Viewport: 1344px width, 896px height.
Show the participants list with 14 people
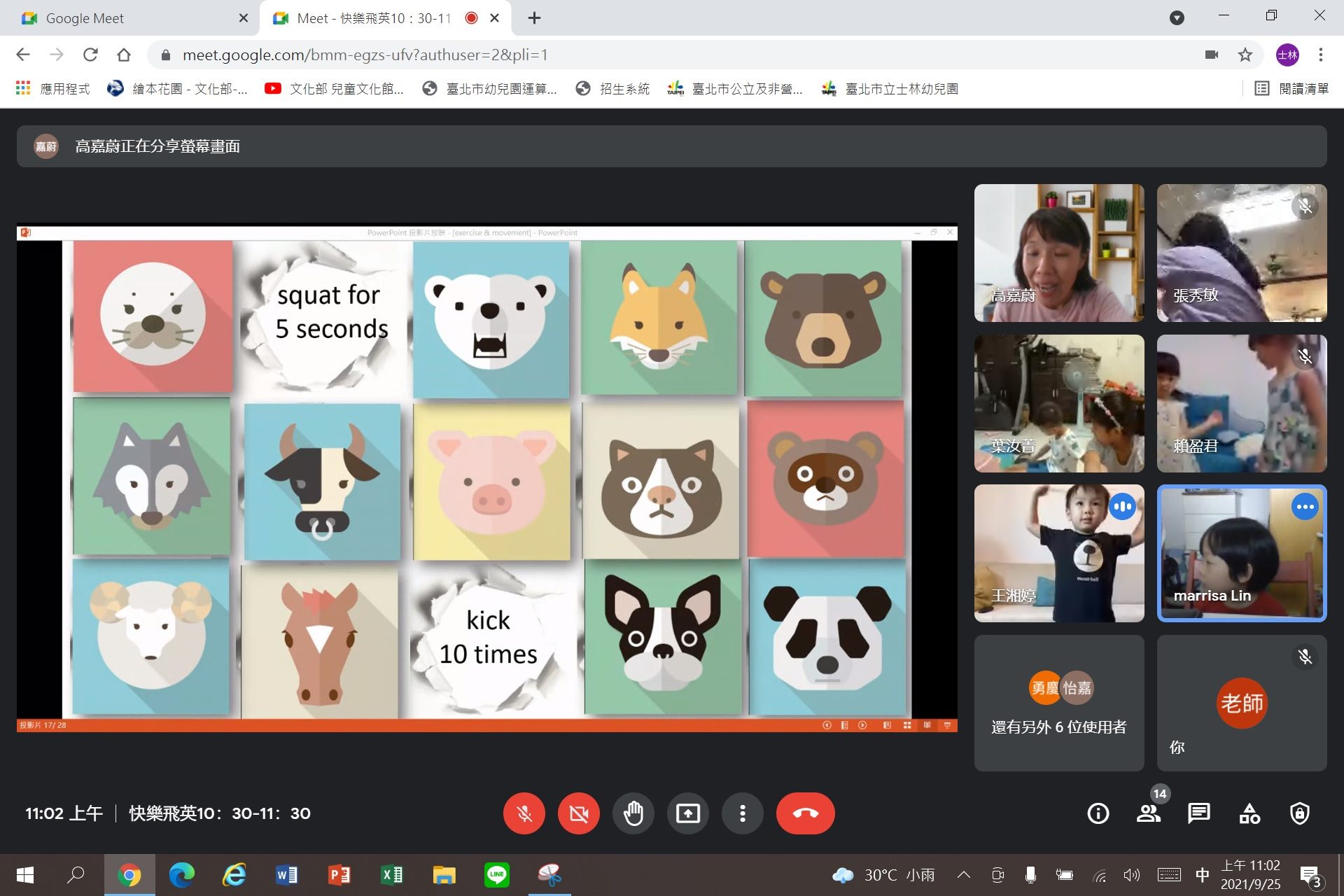coord(1149,813)
